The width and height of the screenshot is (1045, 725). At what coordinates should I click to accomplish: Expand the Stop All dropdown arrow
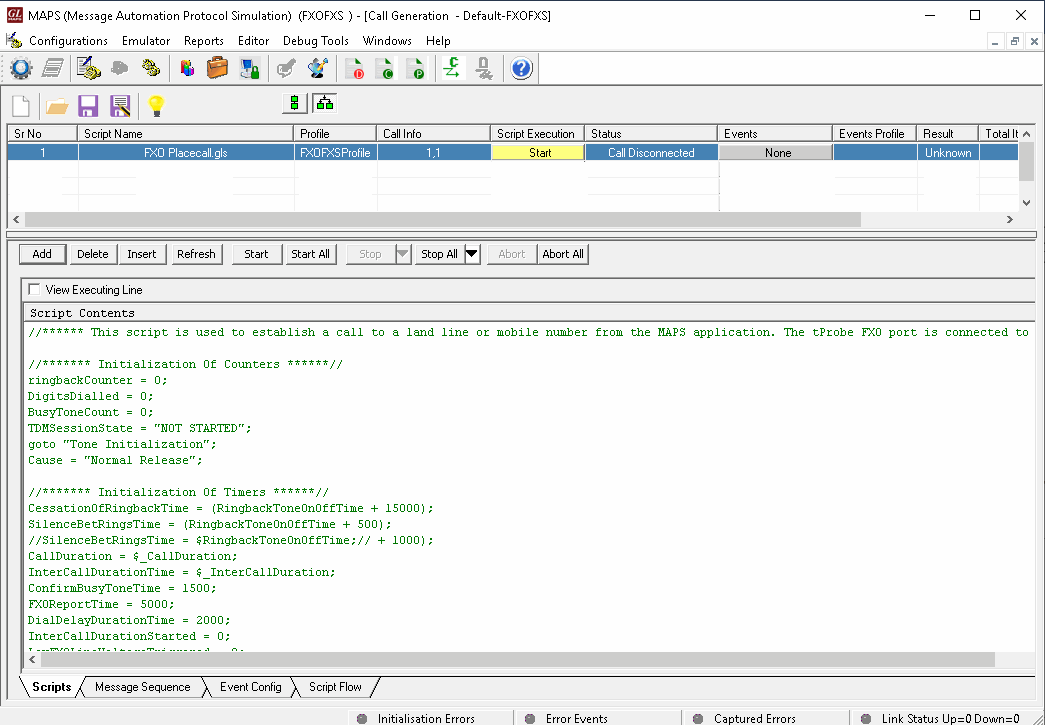click(x=472, y=254)
